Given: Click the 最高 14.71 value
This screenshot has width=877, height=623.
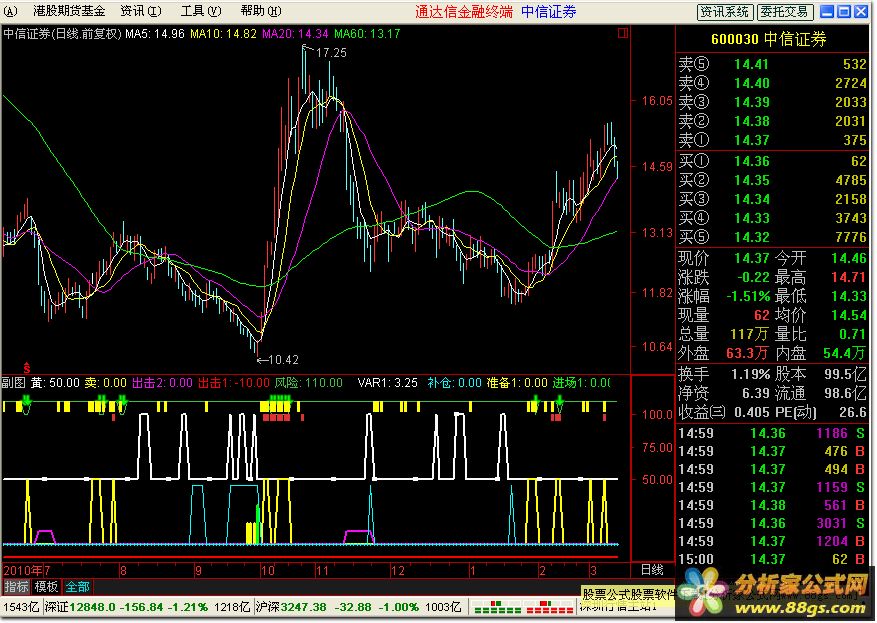Looking at the screenshot, I should [848, 277].
